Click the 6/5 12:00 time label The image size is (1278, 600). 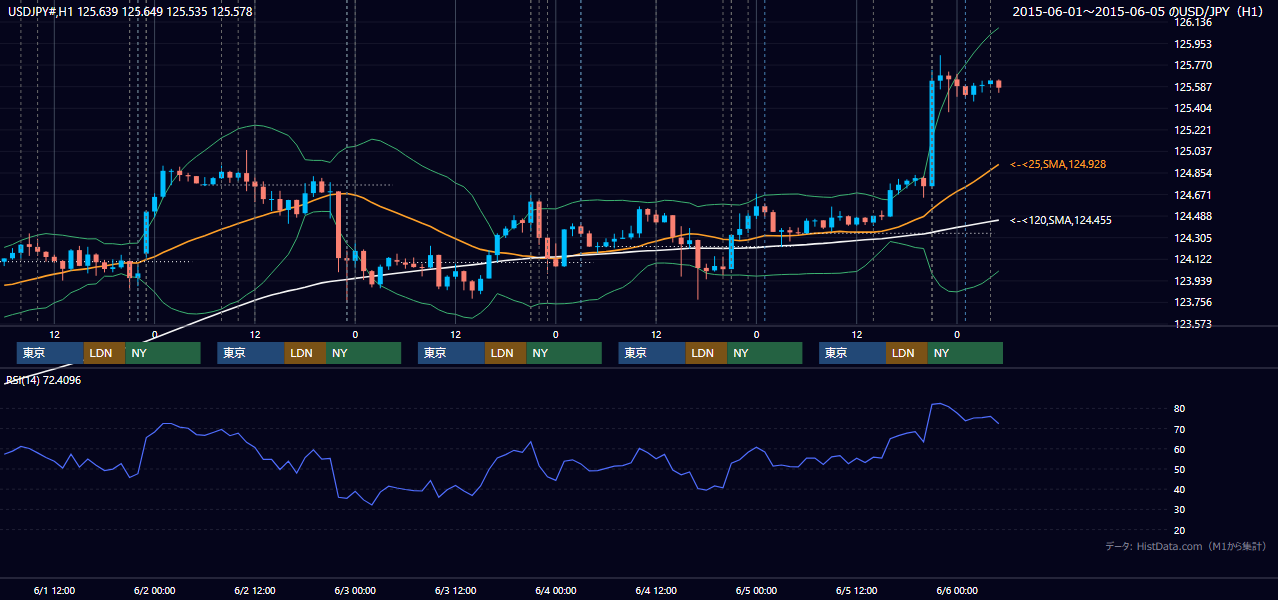(856, 590)
